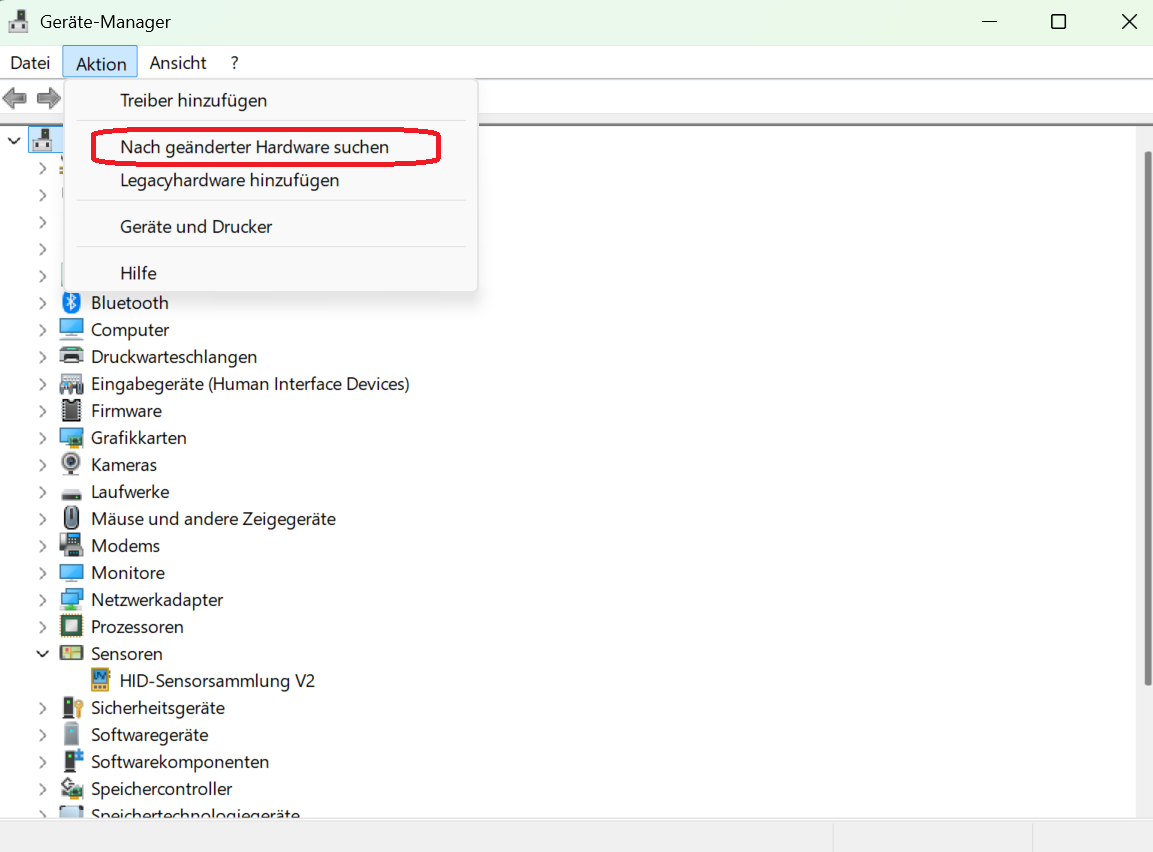
Task: Click the Grafikkarten display adapter icon
Action: point(71,437)
